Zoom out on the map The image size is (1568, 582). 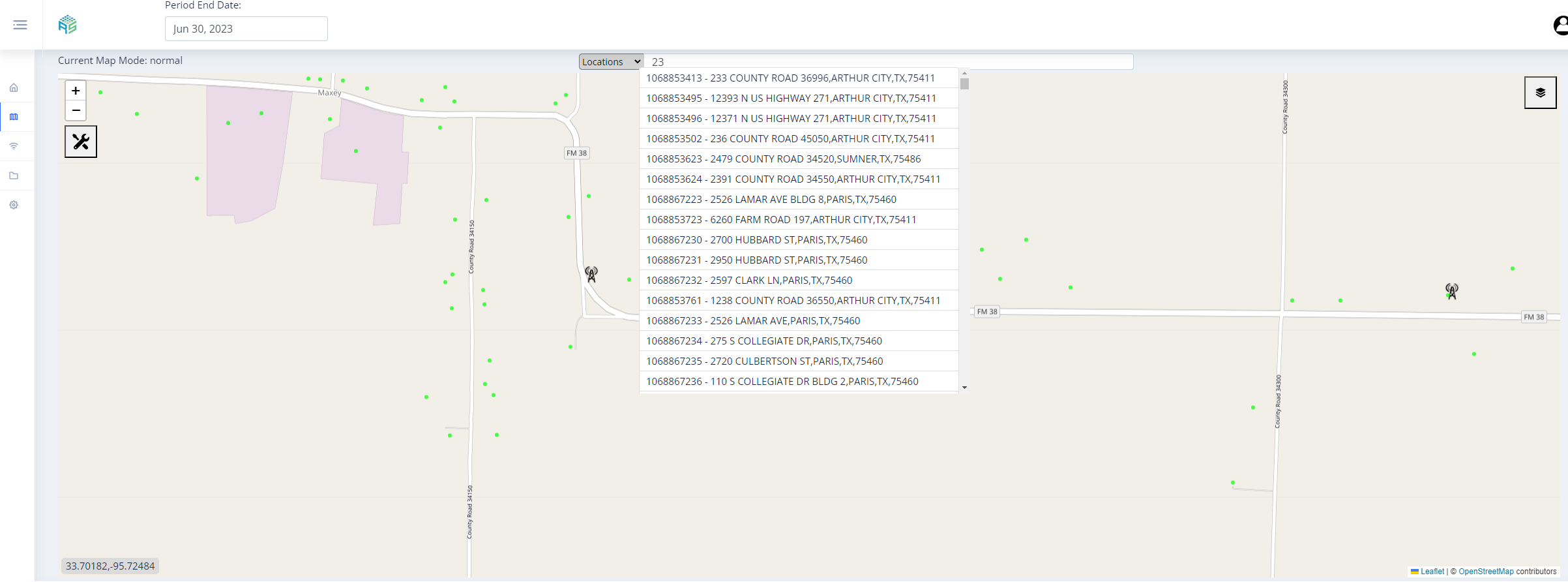click(76, 110)
